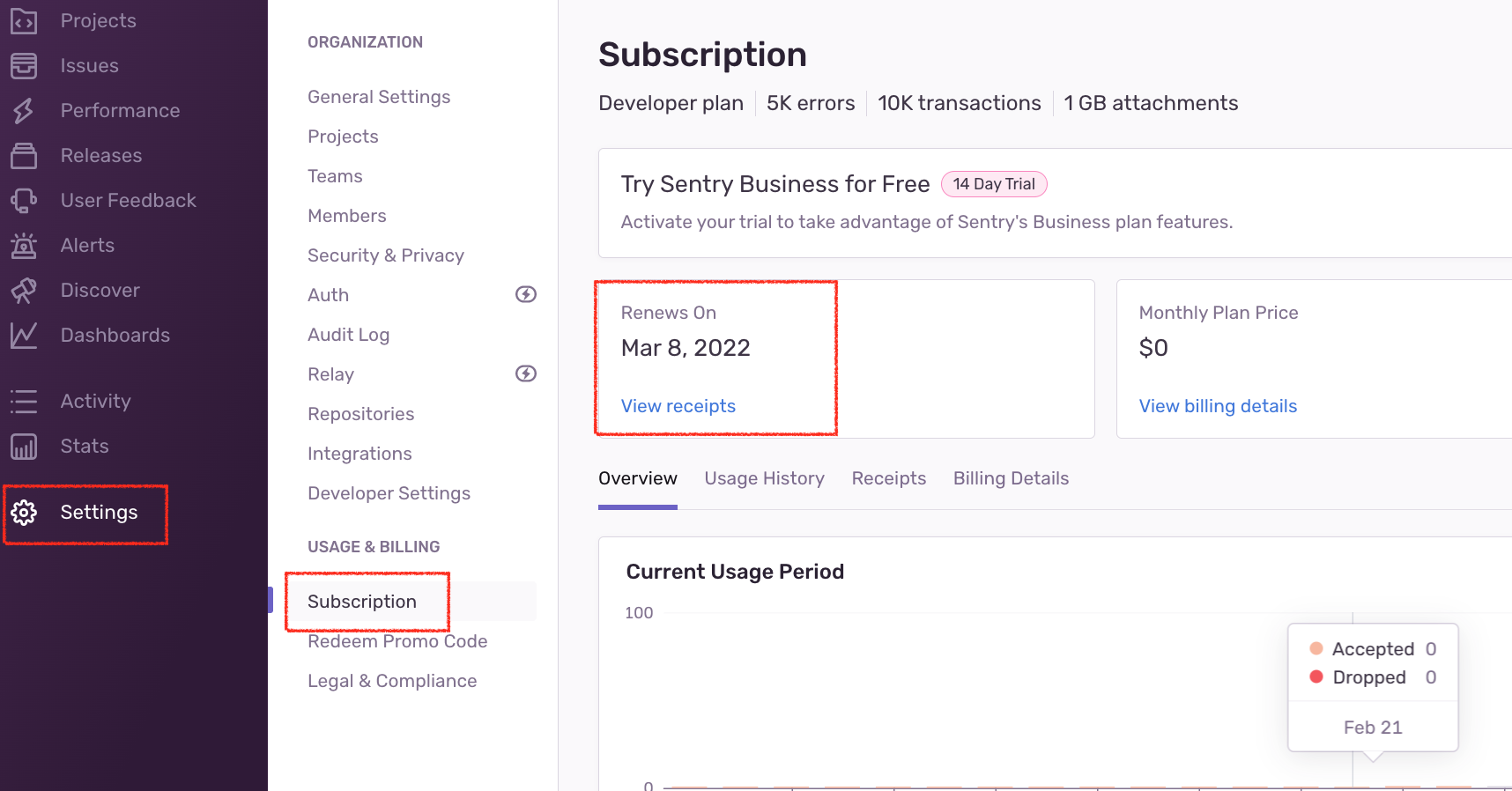
Task: Click the 5K errors quota text
Action: tap(811, 103)
